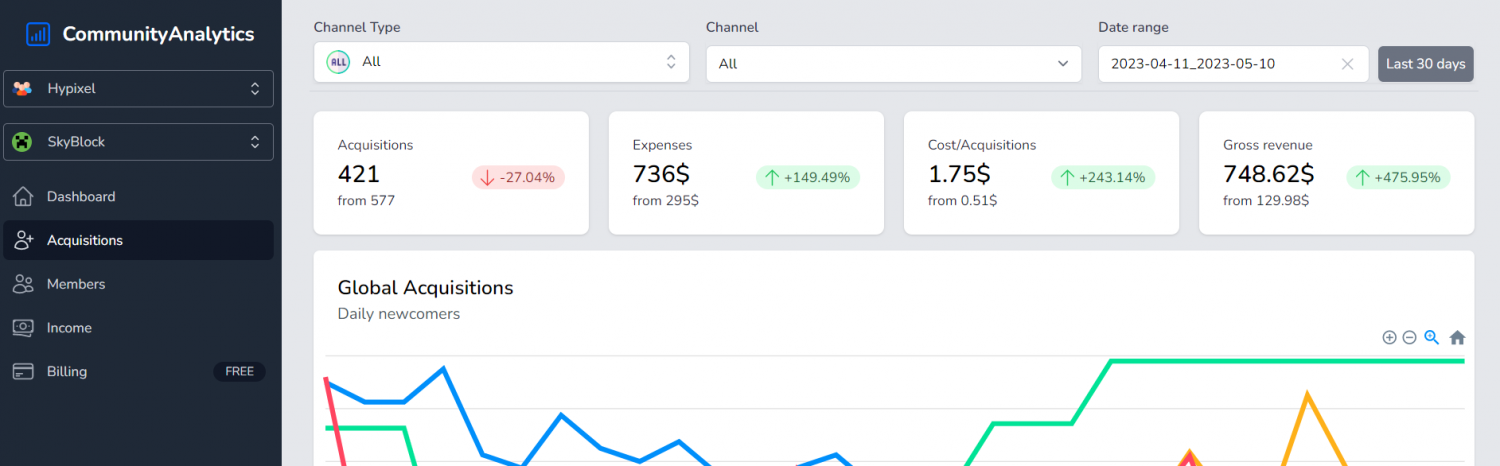This screenshot has height=466, width=1500.
Task: Open the Members section
Action: (138, 284)
